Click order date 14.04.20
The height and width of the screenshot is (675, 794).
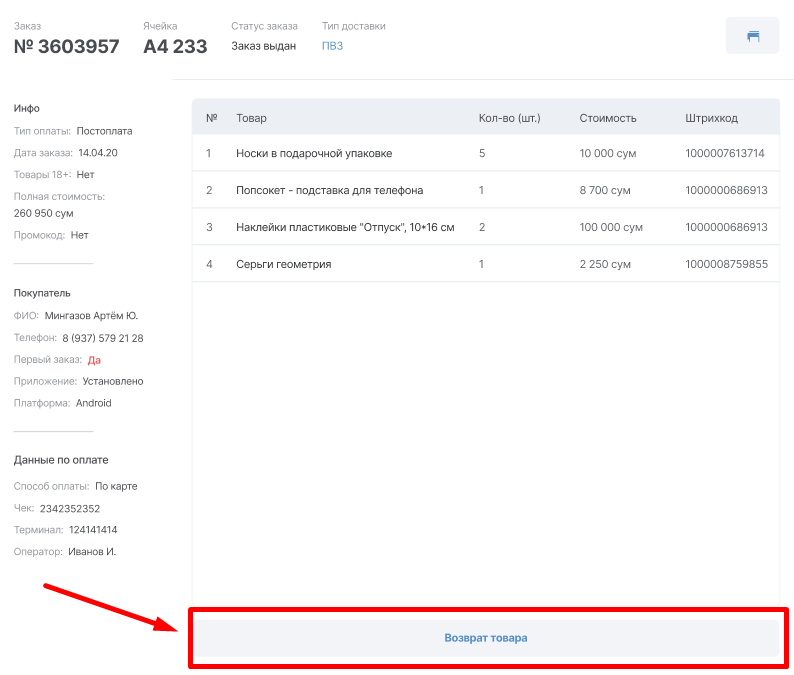tap(98, 153)
